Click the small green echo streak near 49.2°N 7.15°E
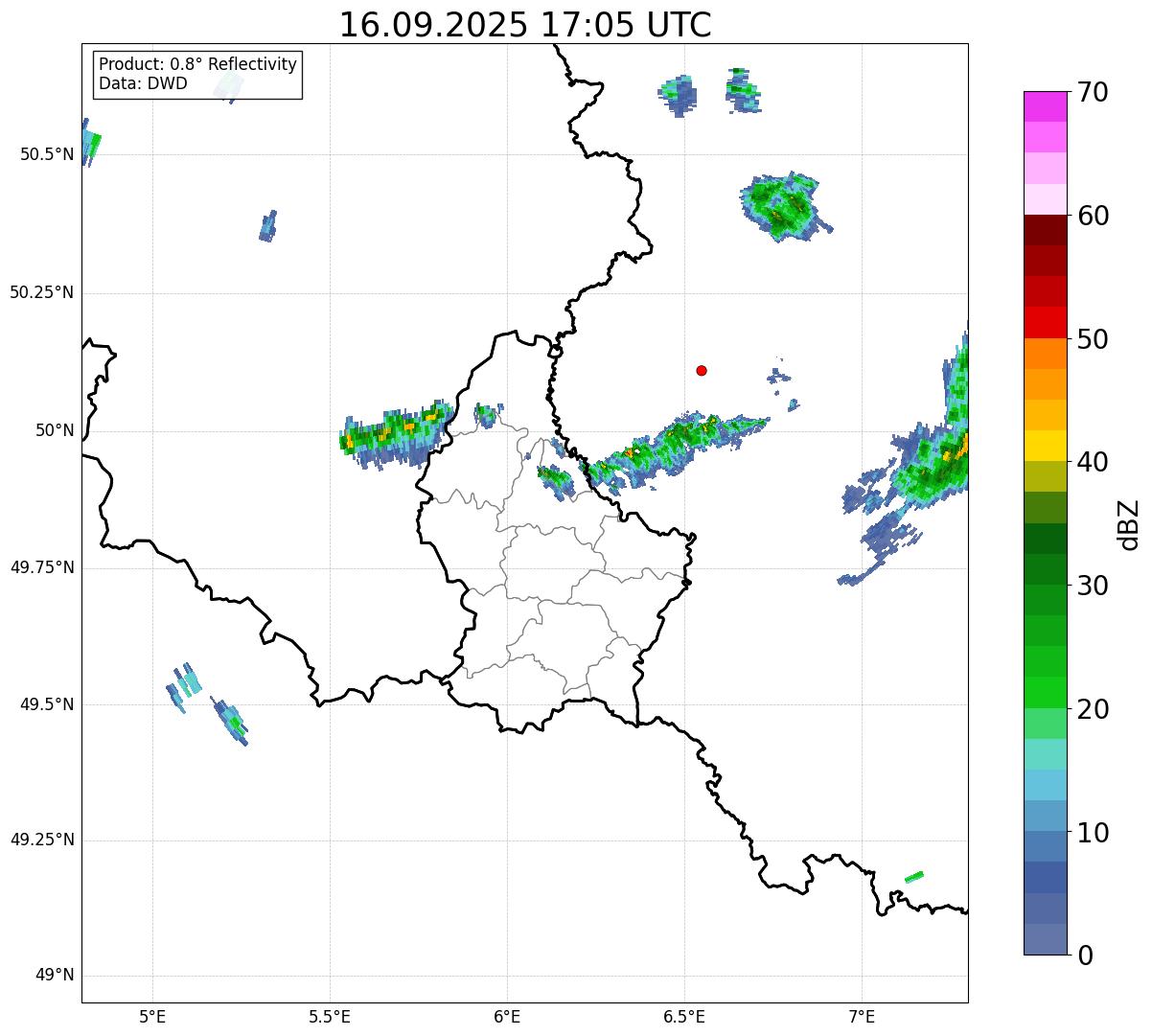The image size is (1152, 1036). tap(914, 877)
